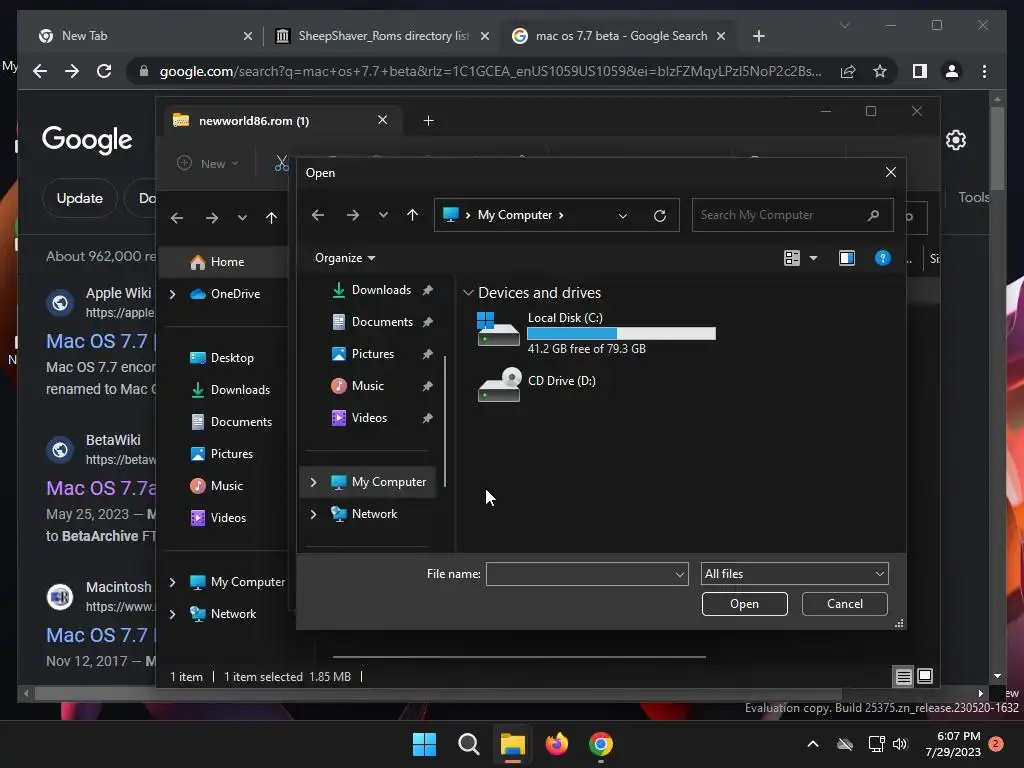Open the All files type dropdown
Screen dimensions: 1024x768
[x=794, y=574]
